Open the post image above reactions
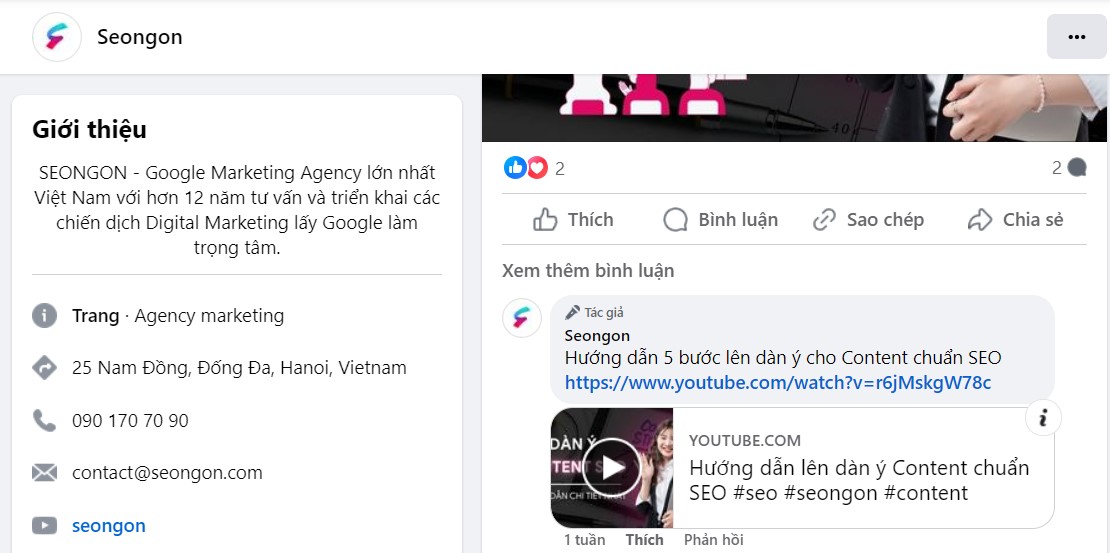The image size is (1110, 553). coord(794,108)
